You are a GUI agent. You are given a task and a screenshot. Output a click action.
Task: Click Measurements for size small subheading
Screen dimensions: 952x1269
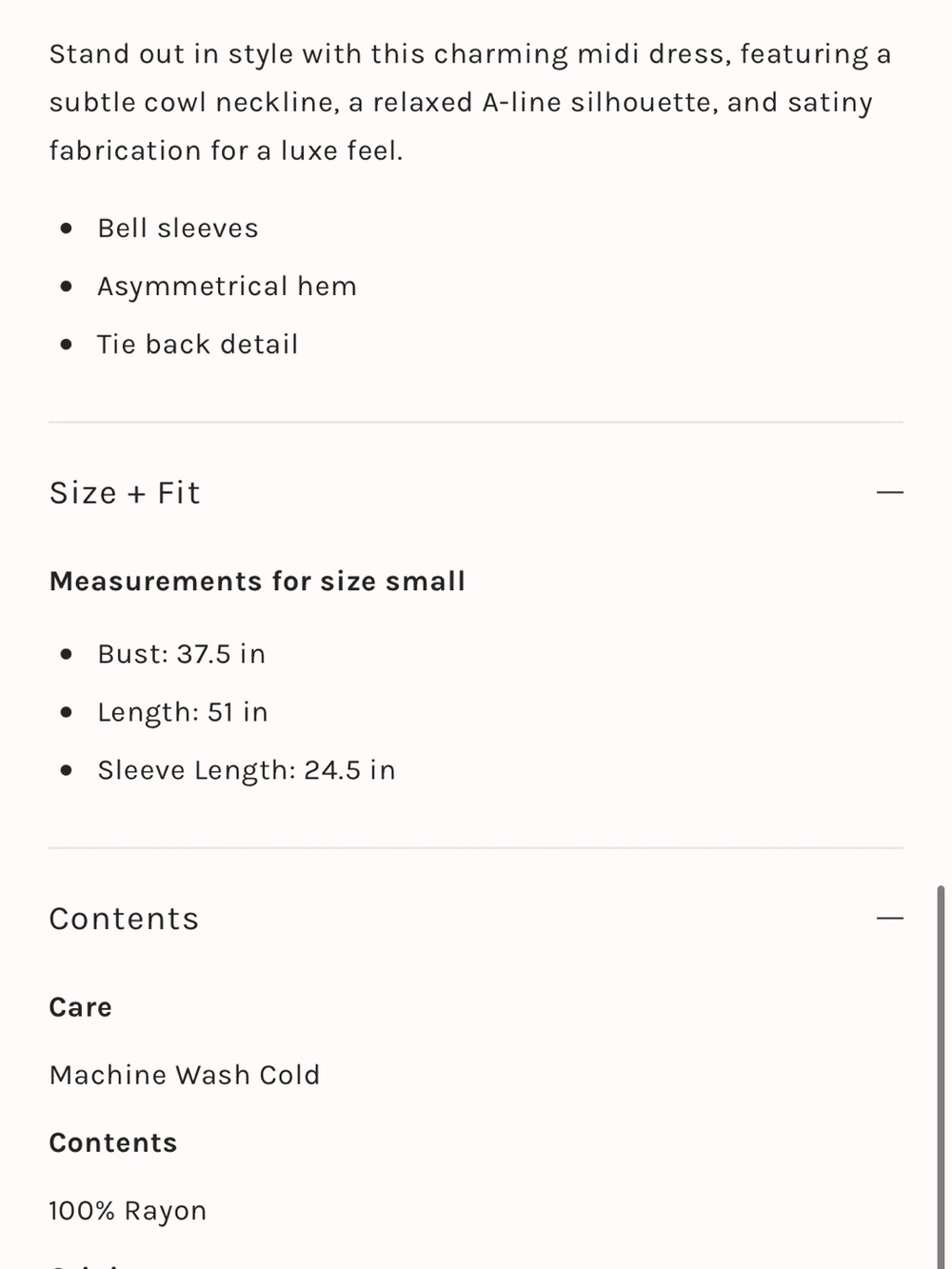(x=257, y=581)
